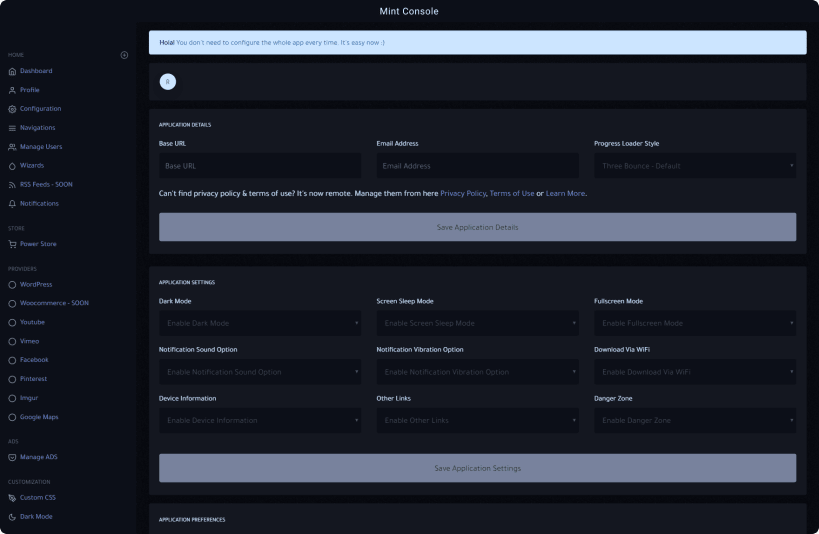Click the Hola info banner
819x534 pixels.
(477, 42)
